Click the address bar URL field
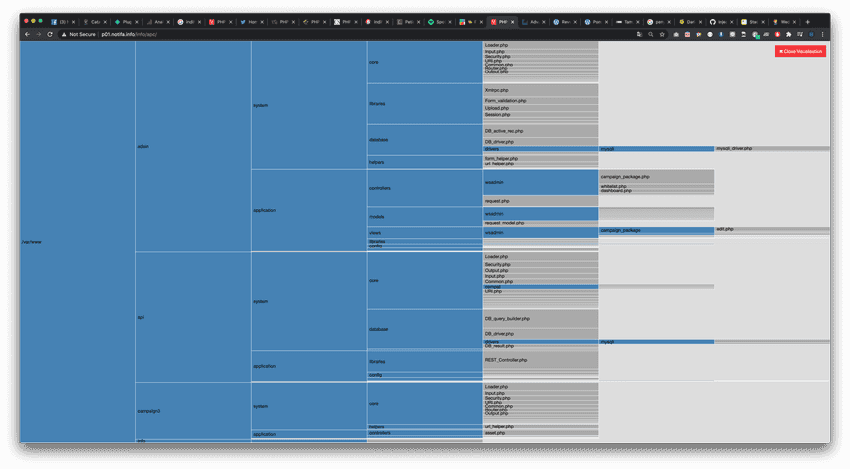 click(300, 34)
